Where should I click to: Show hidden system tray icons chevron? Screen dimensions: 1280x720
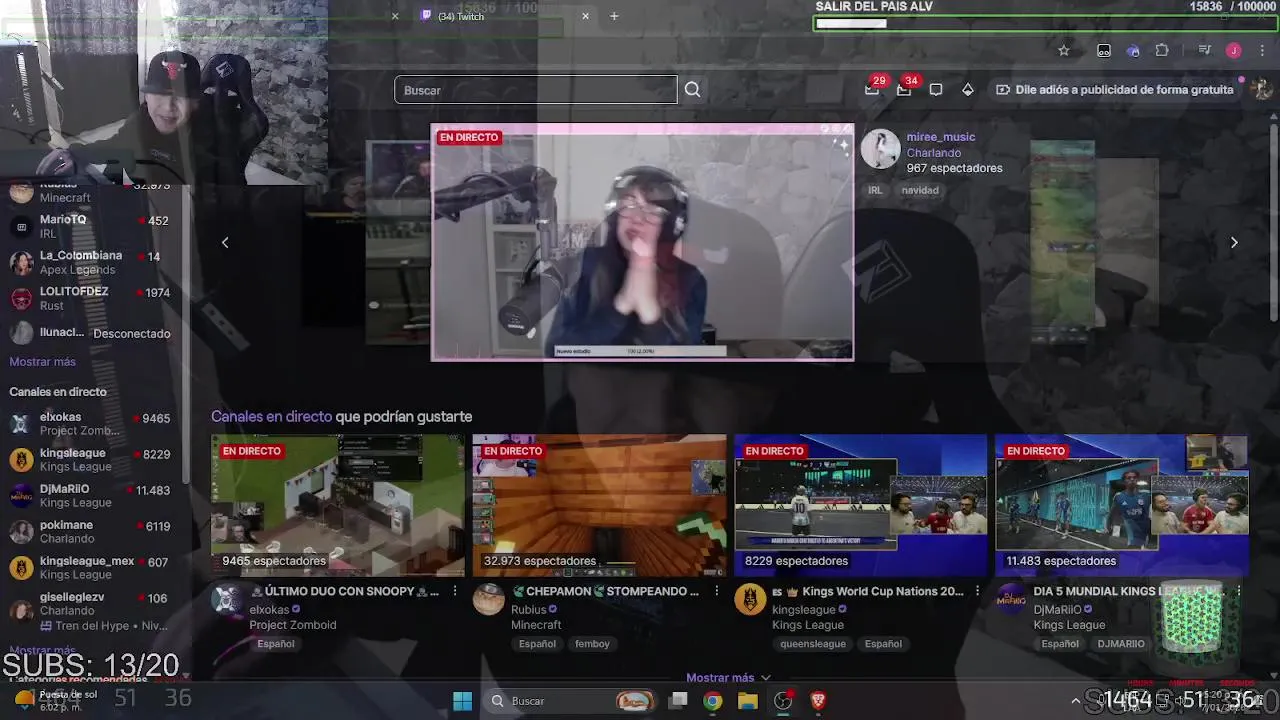click(1076, 701)
